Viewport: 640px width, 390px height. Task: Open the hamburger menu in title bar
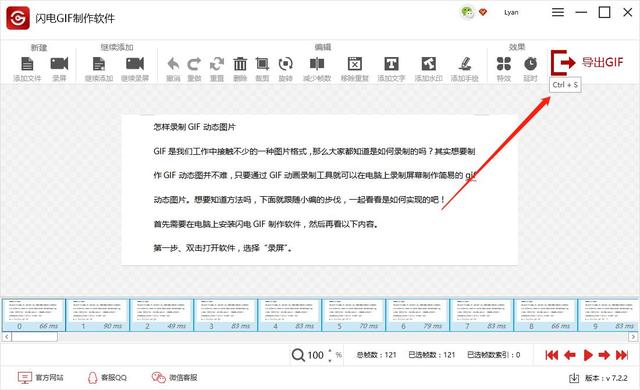pos(558,13)
